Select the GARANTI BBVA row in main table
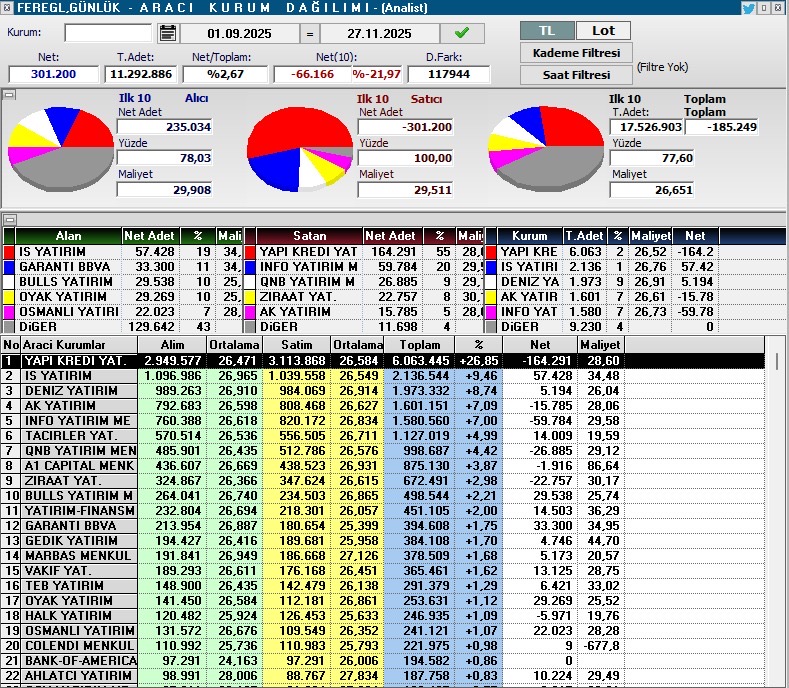Image resolution: width=789 pixels, height=688 pixels. coord(71,525)
